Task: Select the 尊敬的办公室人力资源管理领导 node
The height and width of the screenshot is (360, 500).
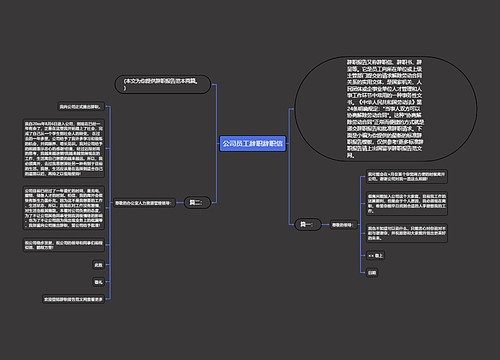Action: pos(144,203)
